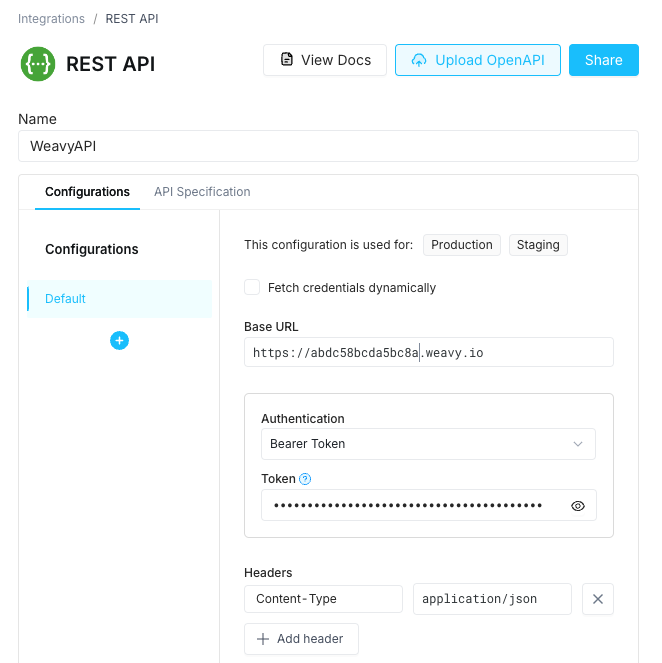Screen dimensions: 662x663
Task: Click the Add header button
Action: 301,638
